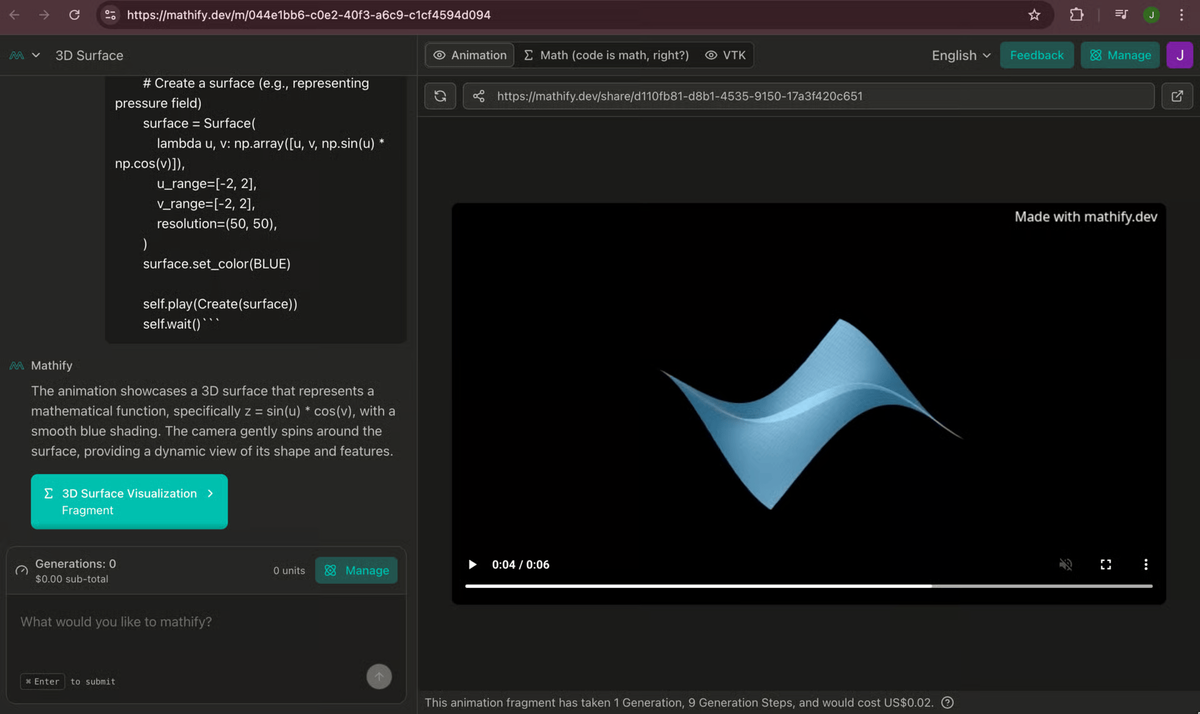
Task: Switch to the VTK tab
Action: click(725, 55)
